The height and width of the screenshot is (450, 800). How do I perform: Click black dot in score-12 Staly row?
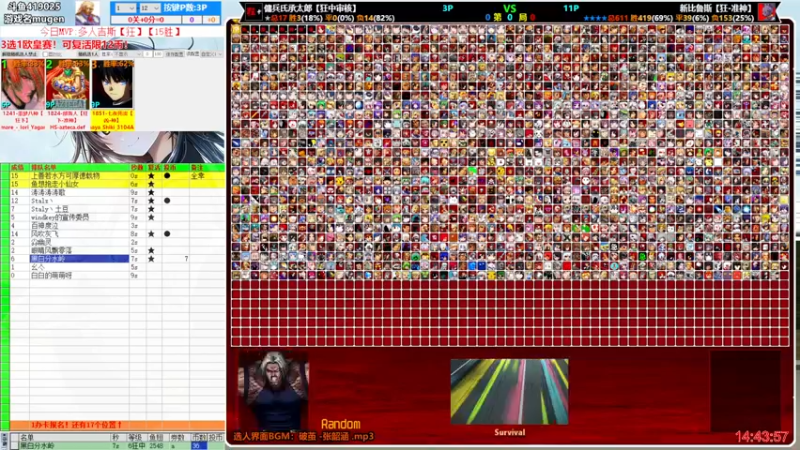click(x=167, y=201)
